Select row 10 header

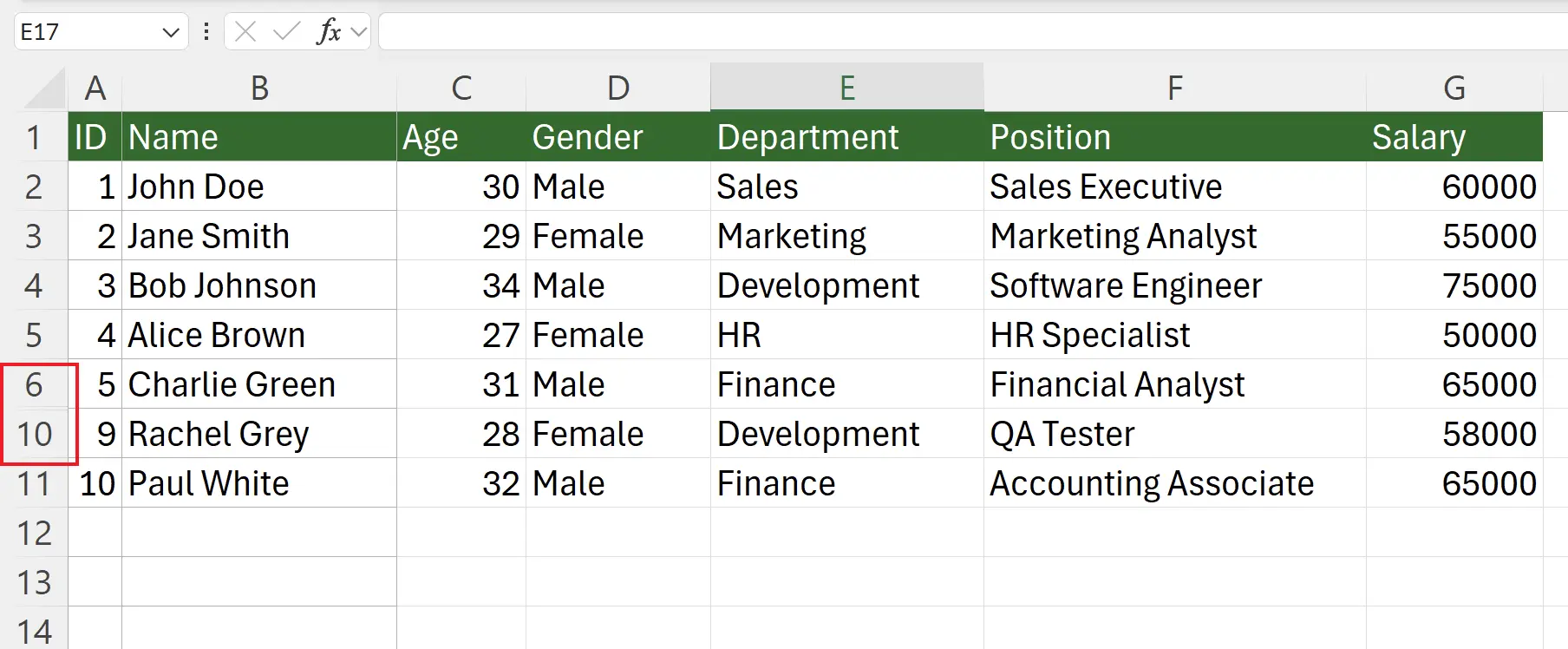point(34,434)
